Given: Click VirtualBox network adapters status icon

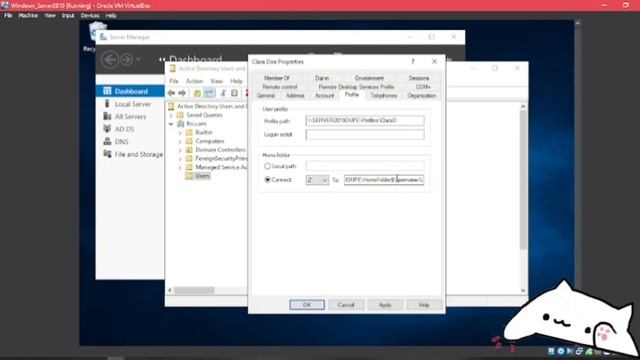Looking at the screenshot, I should tap(579, 351).
